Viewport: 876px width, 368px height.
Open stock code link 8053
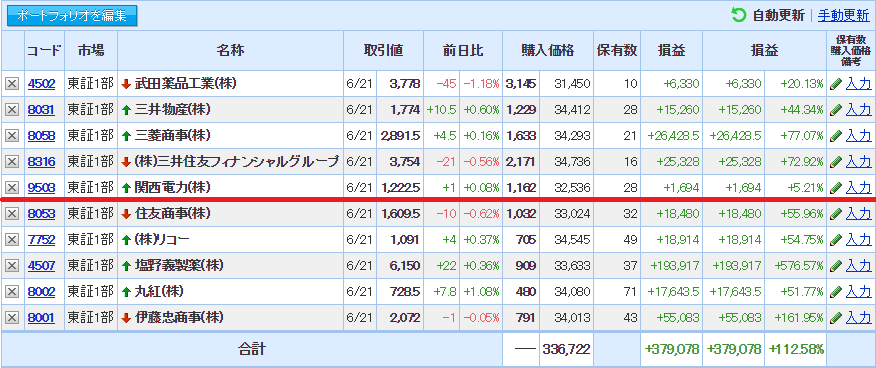pos(41,213)
